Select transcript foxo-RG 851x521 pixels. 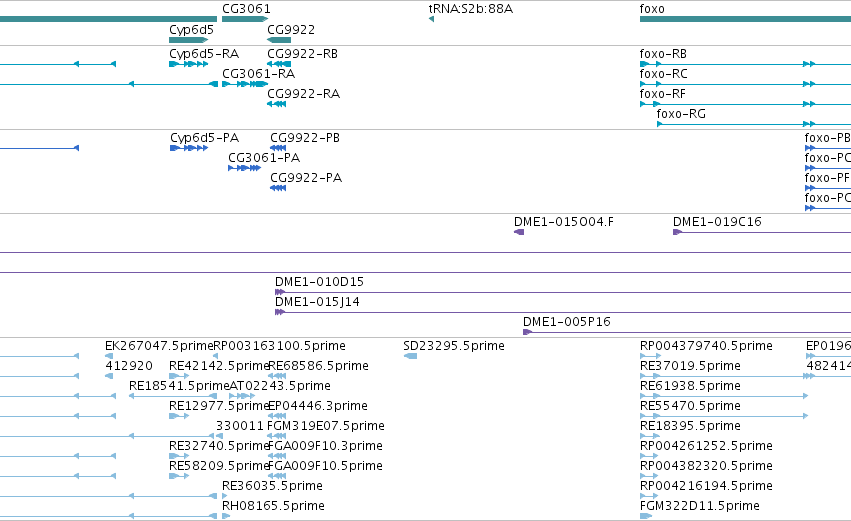click(x=681, y=113)
